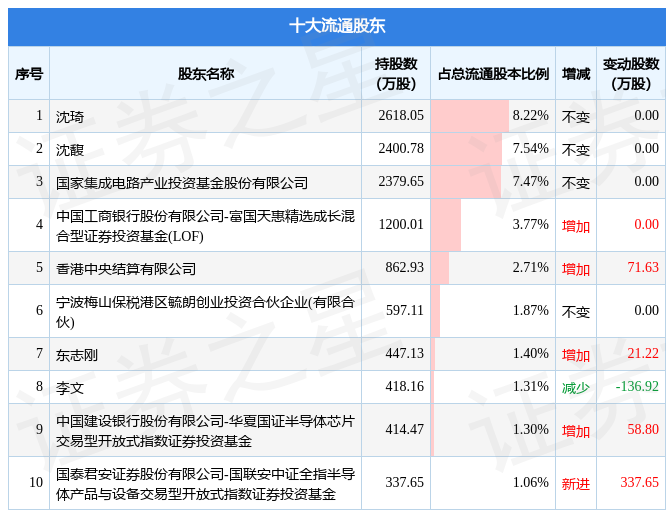Click the -136.92 change value
The width and height of the screenshot is (666, 518).
click(637, 386)
